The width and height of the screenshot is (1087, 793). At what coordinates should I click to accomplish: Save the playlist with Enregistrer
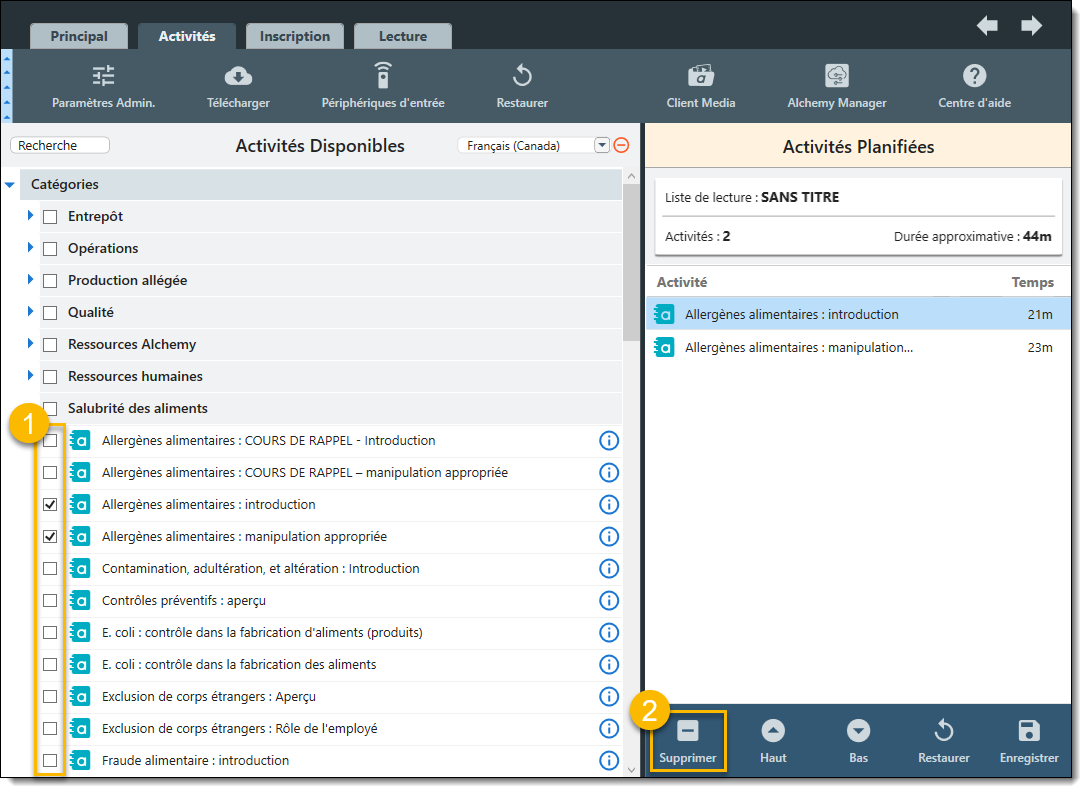pos(1029,741)
